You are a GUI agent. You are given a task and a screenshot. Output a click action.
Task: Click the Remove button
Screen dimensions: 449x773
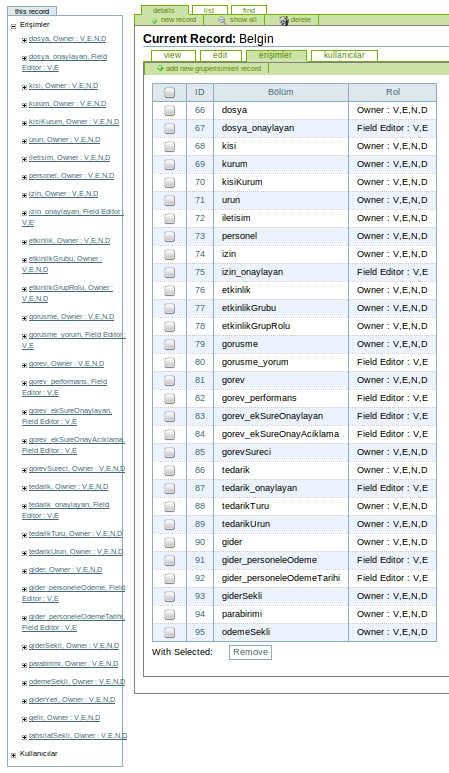(x=250, y=652)
